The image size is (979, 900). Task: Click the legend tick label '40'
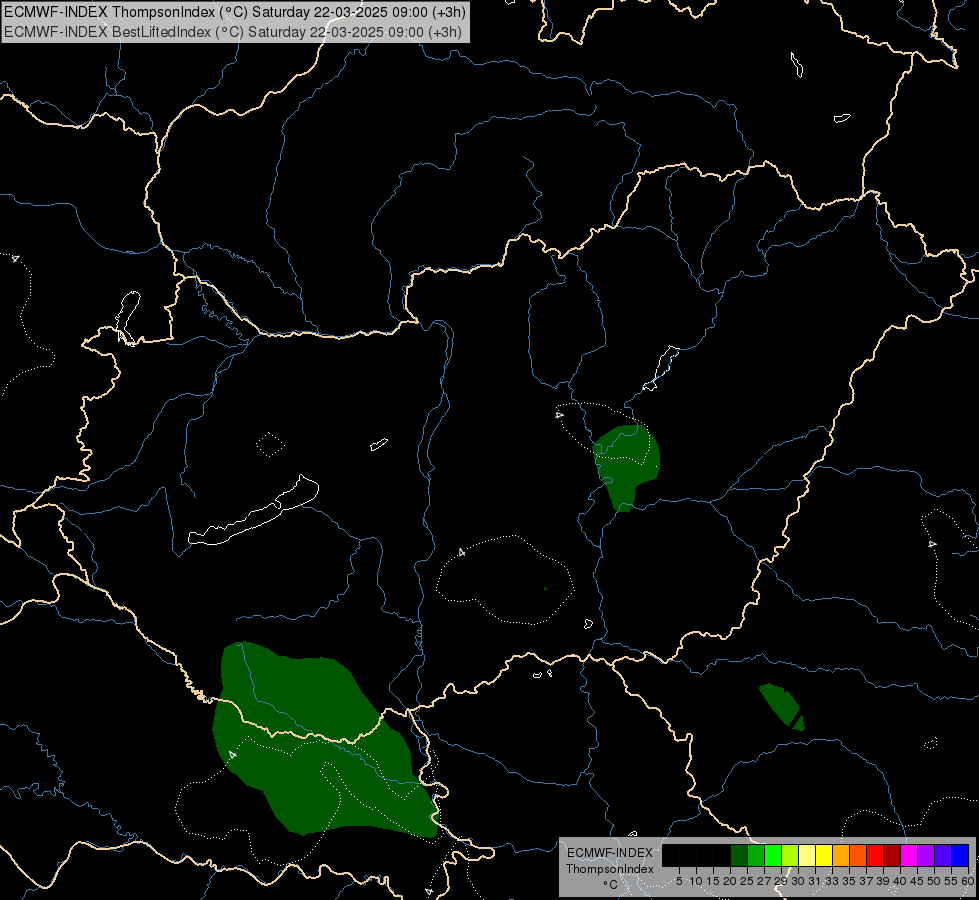pyautogui.click(x=900, y=881)
